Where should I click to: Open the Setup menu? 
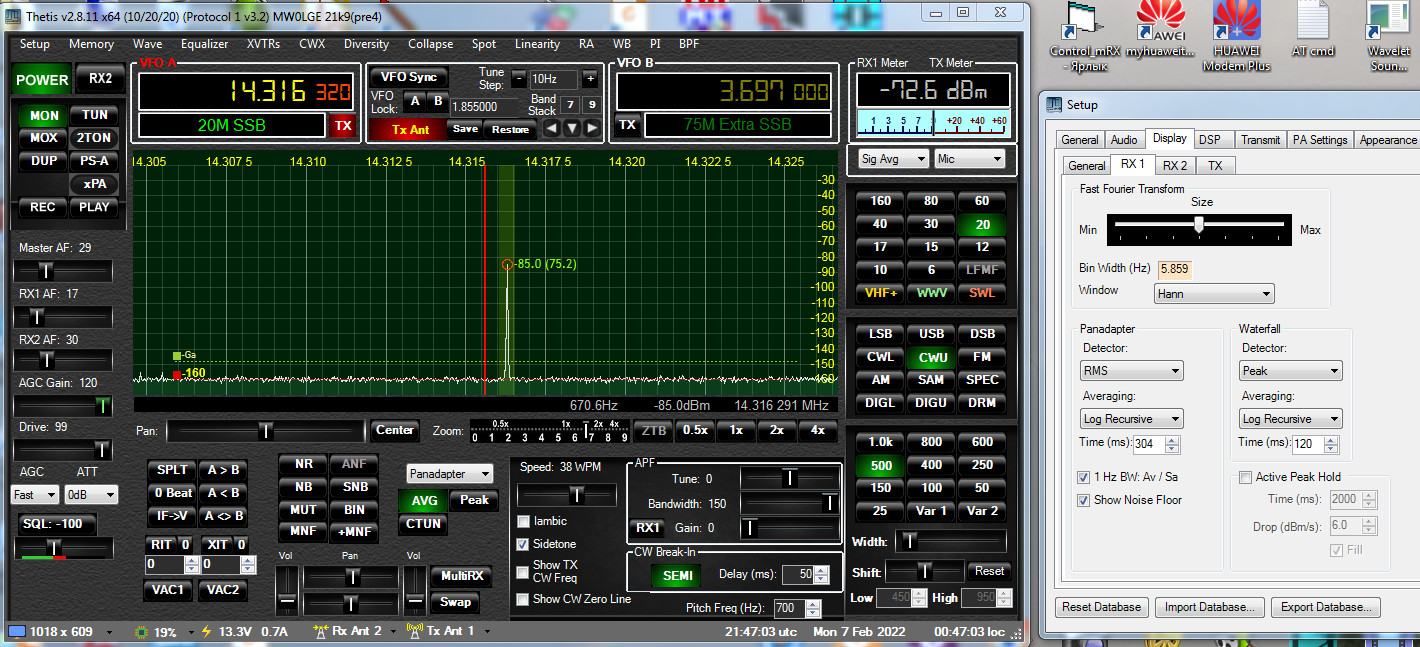tap(35, 44)
